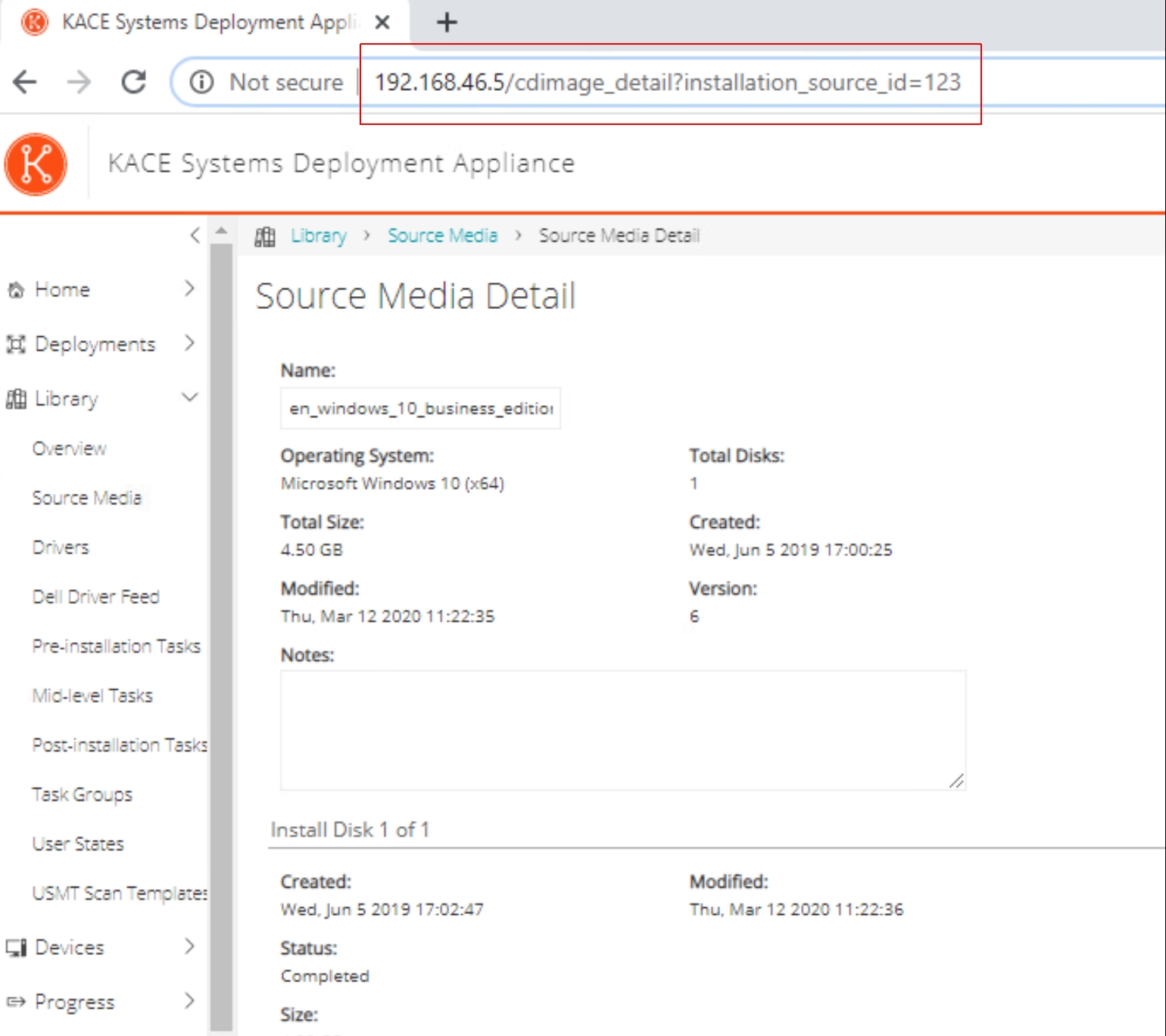This screenshot has height=1036, width=1166.
Task: Open Mid-level Tasks
Action: click(x=92, y=695)
